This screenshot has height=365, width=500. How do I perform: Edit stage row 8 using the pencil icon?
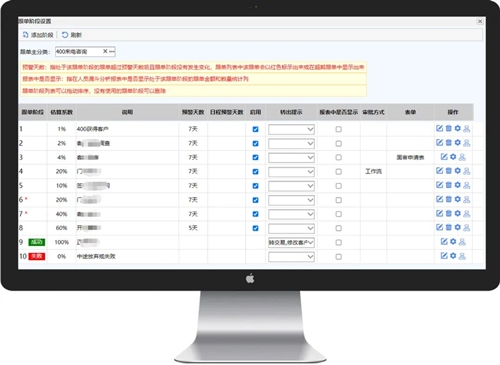pyautogui.click(x=440, y=227)
